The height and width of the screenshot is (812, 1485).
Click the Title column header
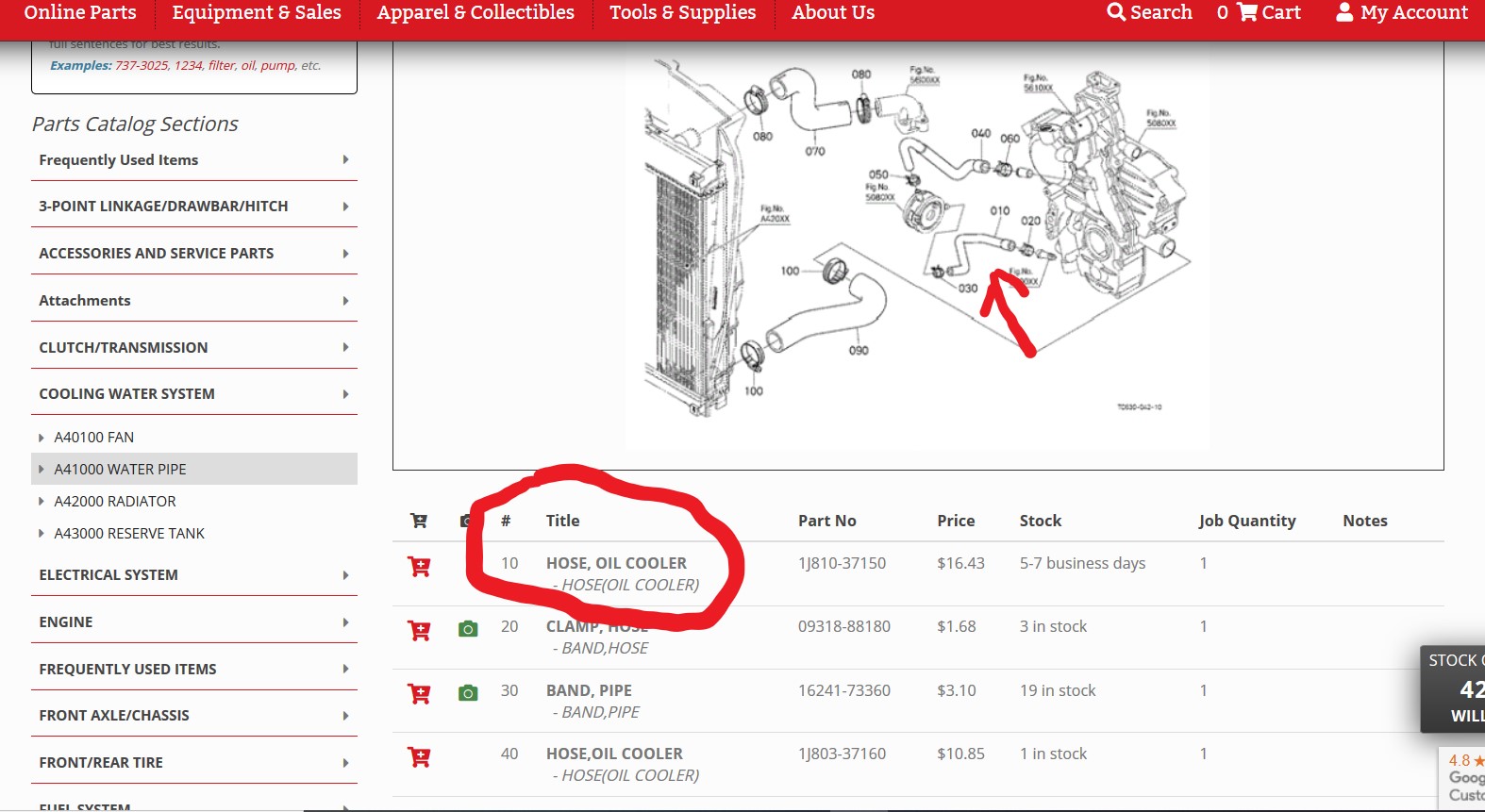[562, 521]
